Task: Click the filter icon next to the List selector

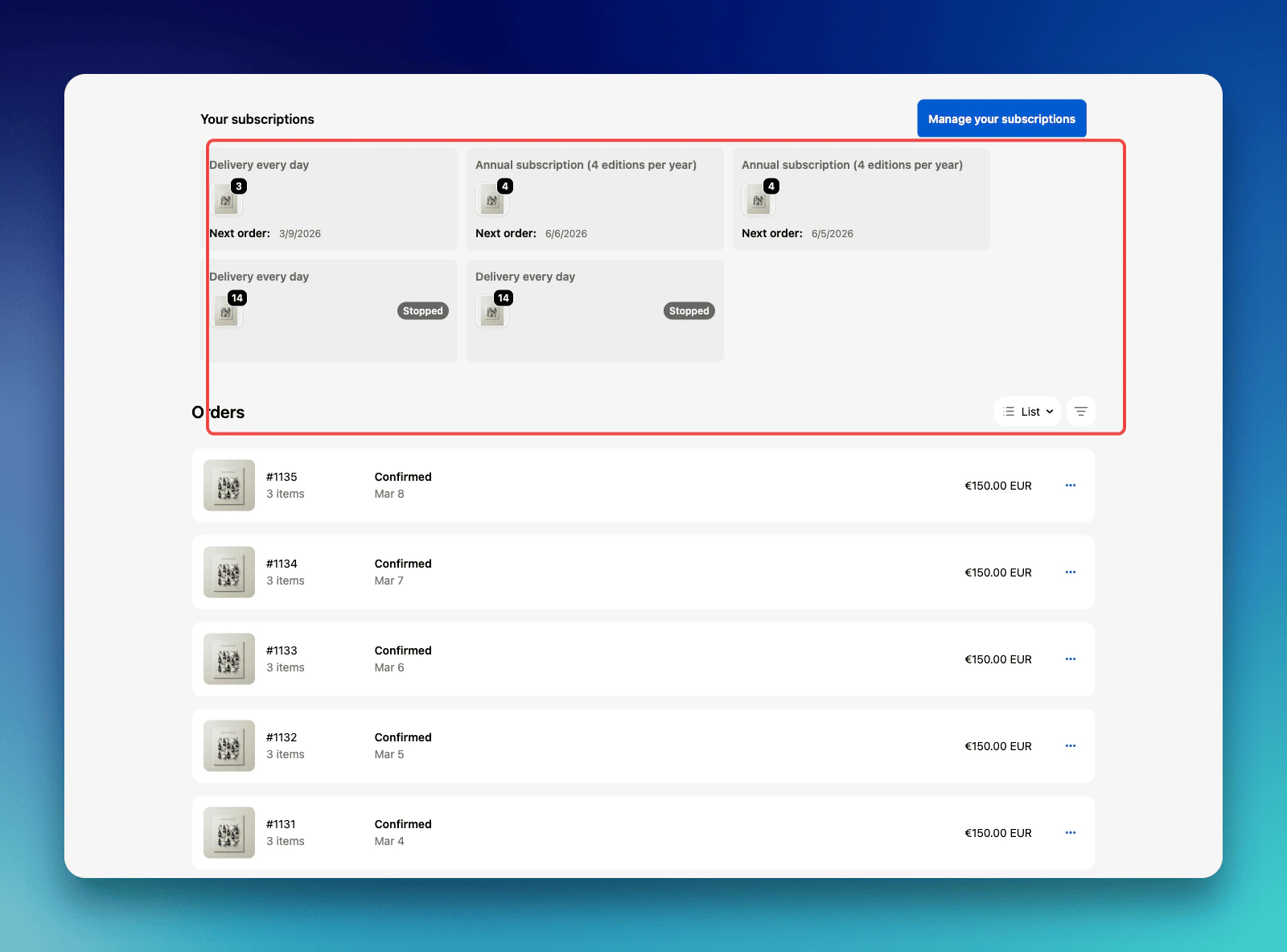Action: coord(1080,411)
